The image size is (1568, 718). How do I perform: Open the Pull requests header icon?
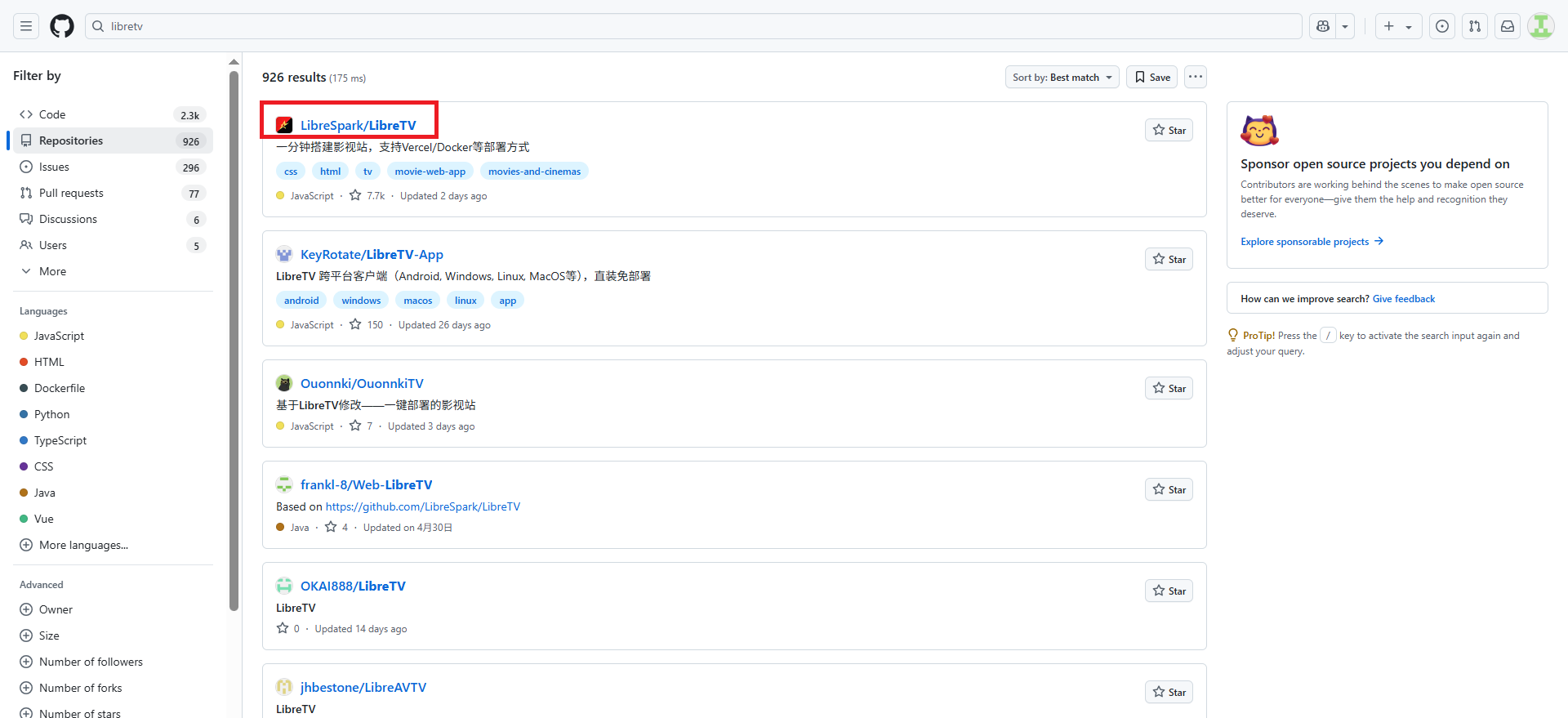[1475, 26]
